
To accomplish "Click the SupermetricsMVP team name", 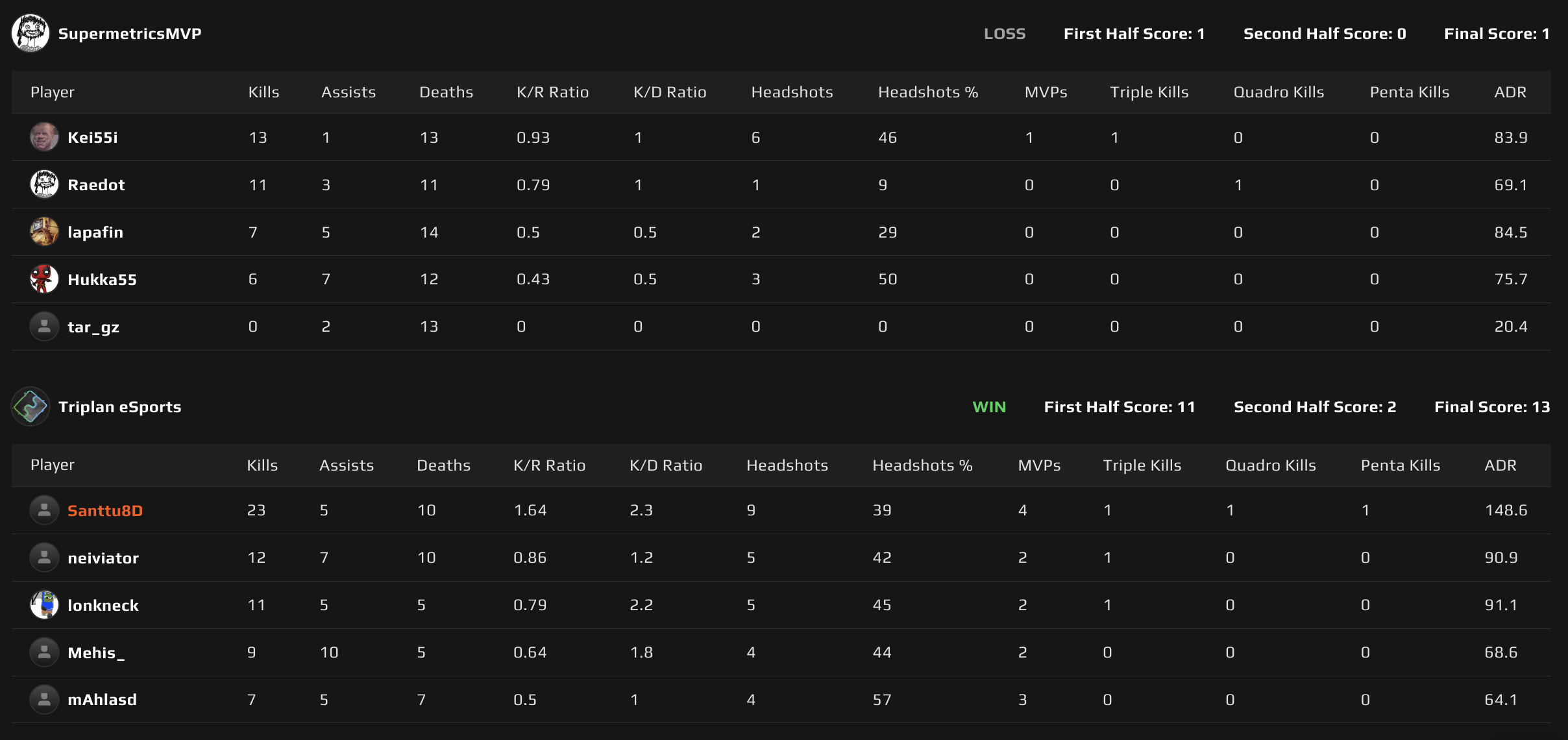I will tap(129, 33).
